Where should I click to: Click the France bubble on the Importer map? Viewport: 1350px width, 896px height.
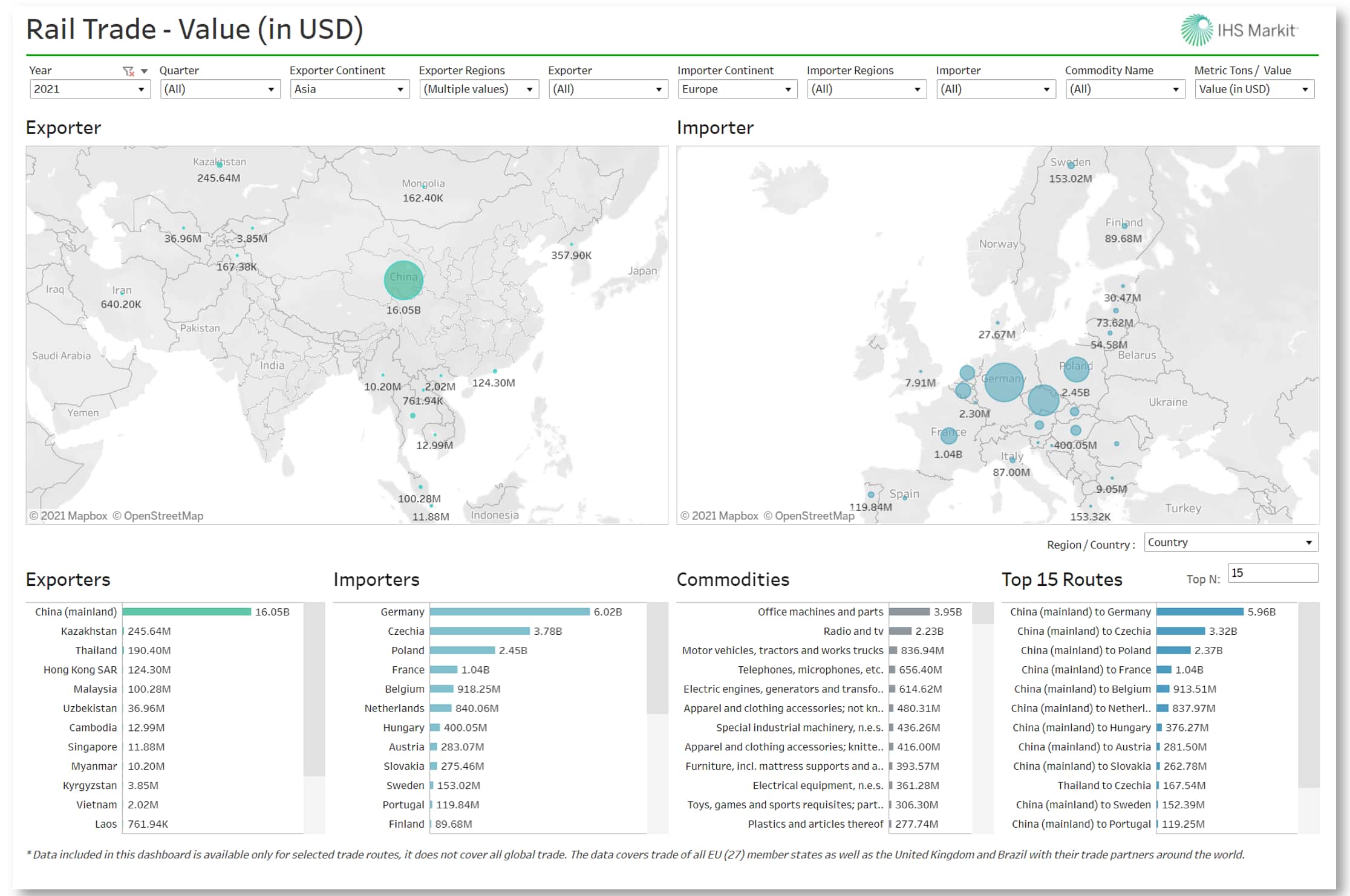tap(948, 435)
